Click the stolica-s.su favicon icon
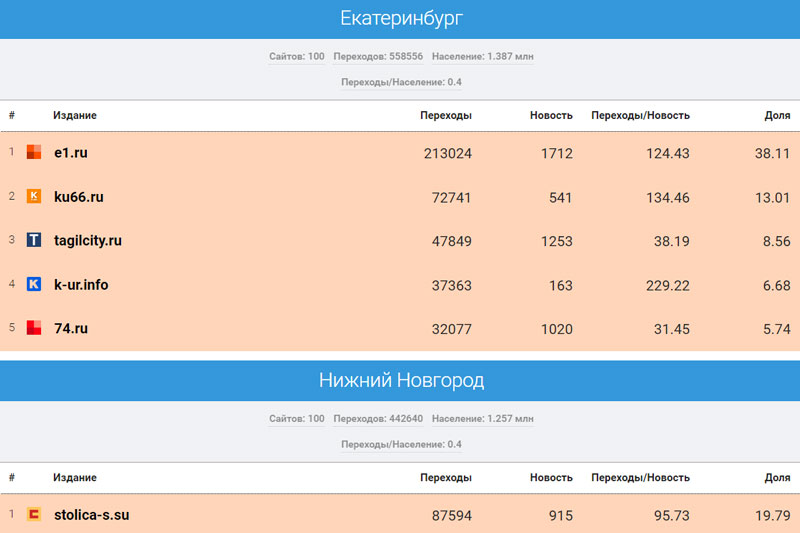Image resolution: width=800 pixels, height=533 pixels. 34,515
